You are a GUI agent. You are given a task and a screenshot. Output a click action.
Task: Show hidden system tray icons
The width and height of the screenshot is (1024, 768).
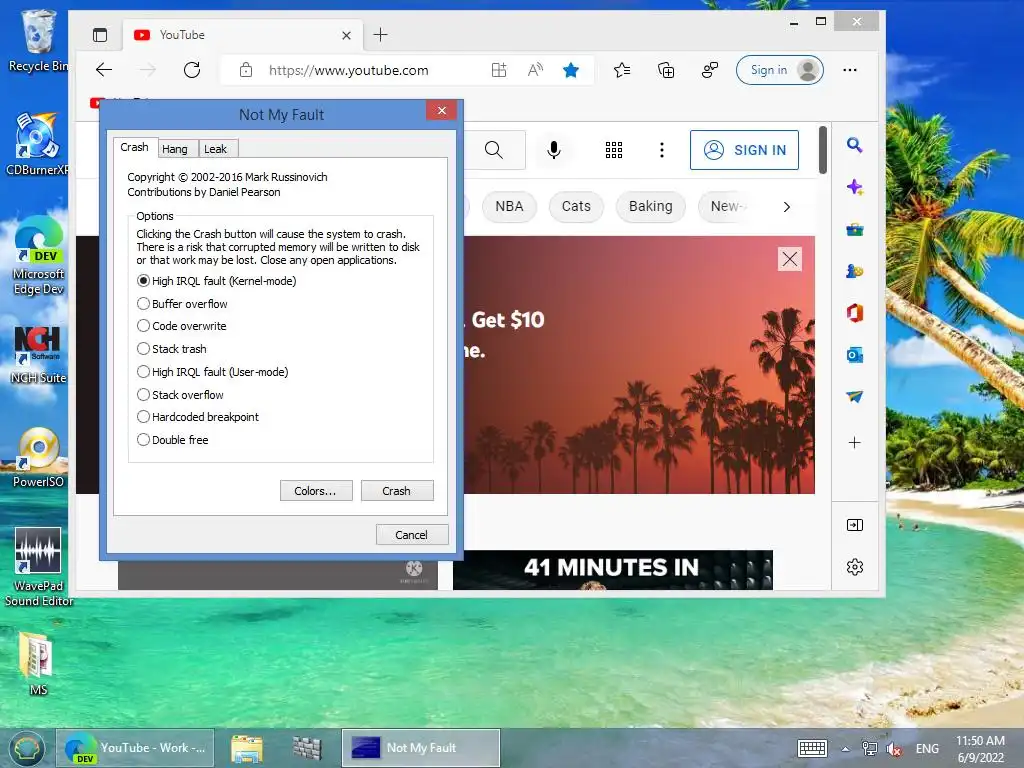[x=845, y=749]
